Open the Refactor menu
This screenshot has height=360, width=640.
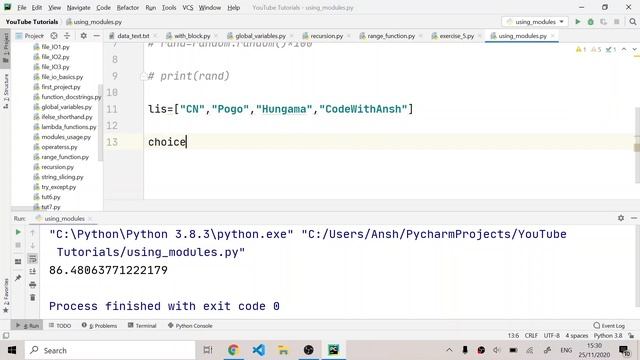tap(127, 8)
